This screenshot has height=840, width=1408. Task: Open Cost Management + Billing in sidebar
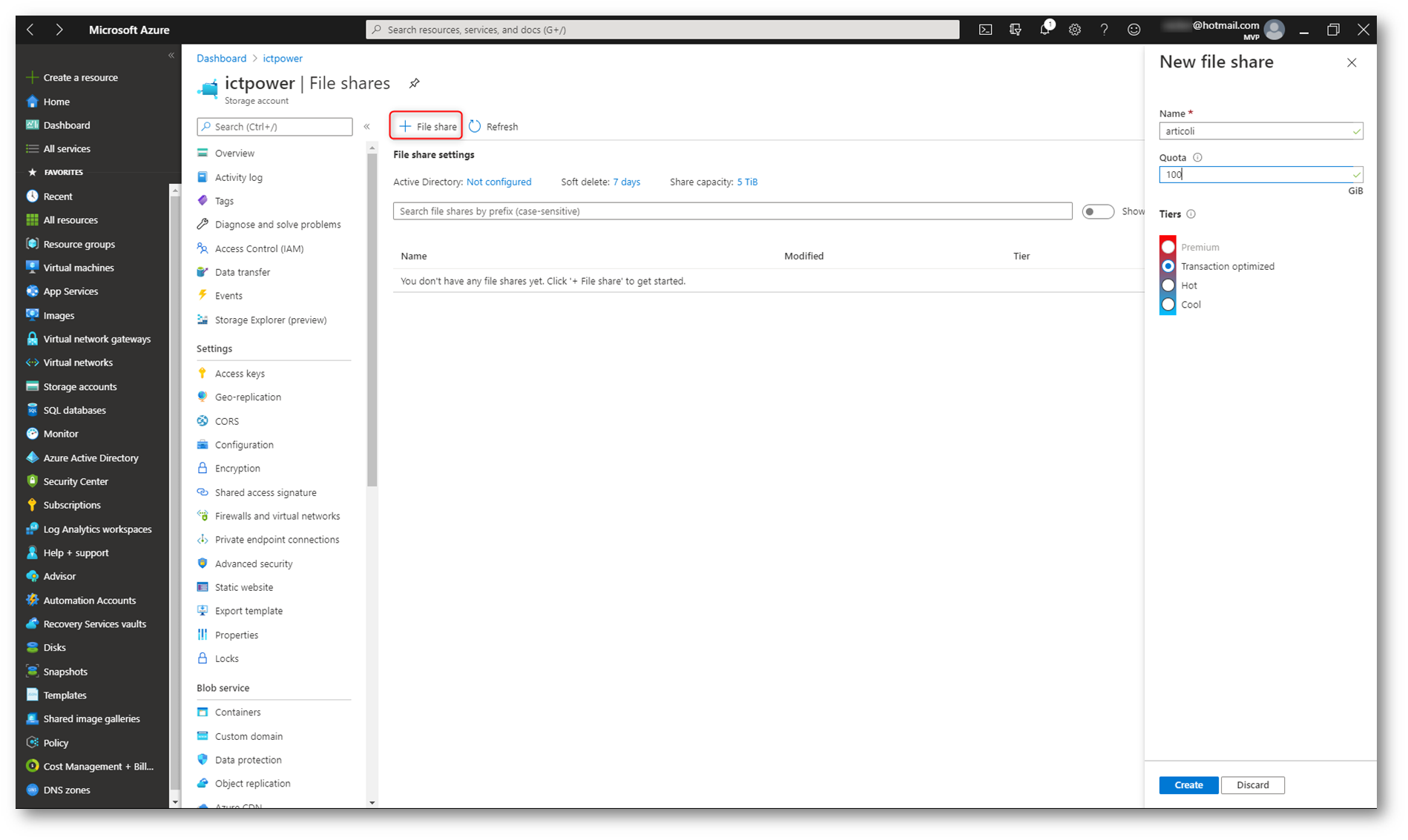tap(99, 766)
